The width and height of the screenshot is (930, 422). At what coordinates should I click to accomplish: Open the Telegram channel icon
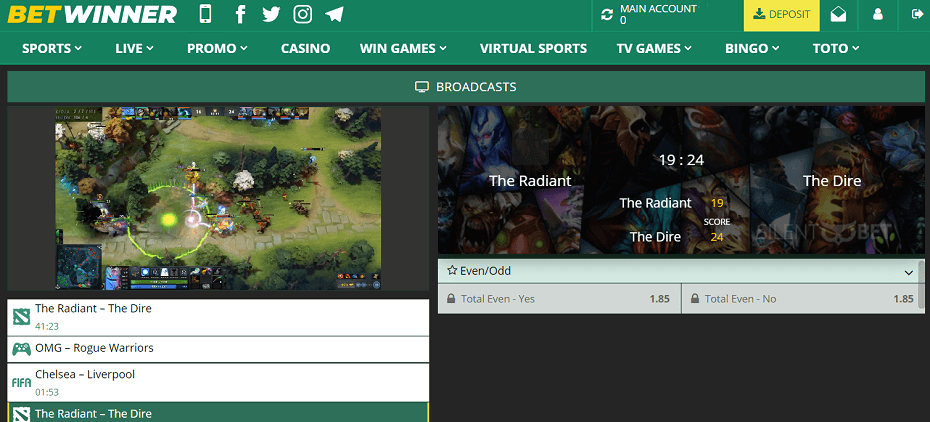tap(335, 14)
